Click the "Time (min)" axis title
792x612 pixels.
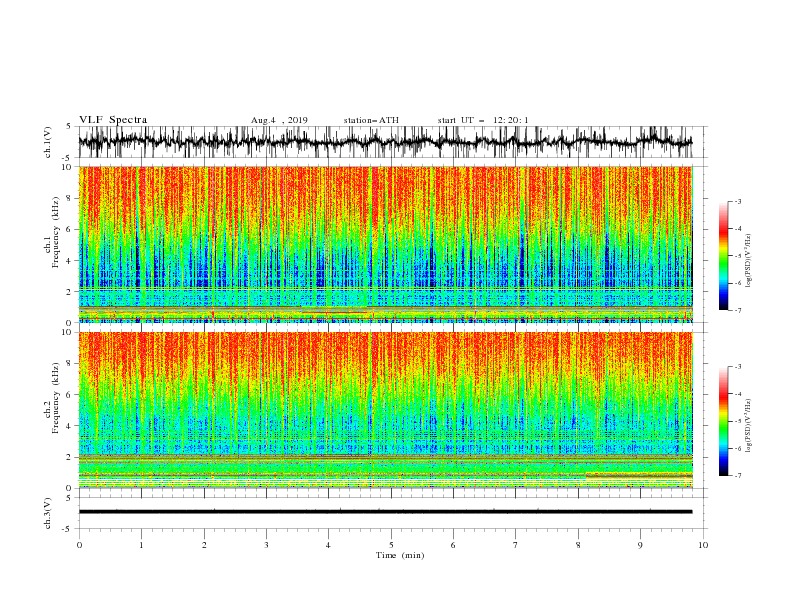(x=400, y=555)
